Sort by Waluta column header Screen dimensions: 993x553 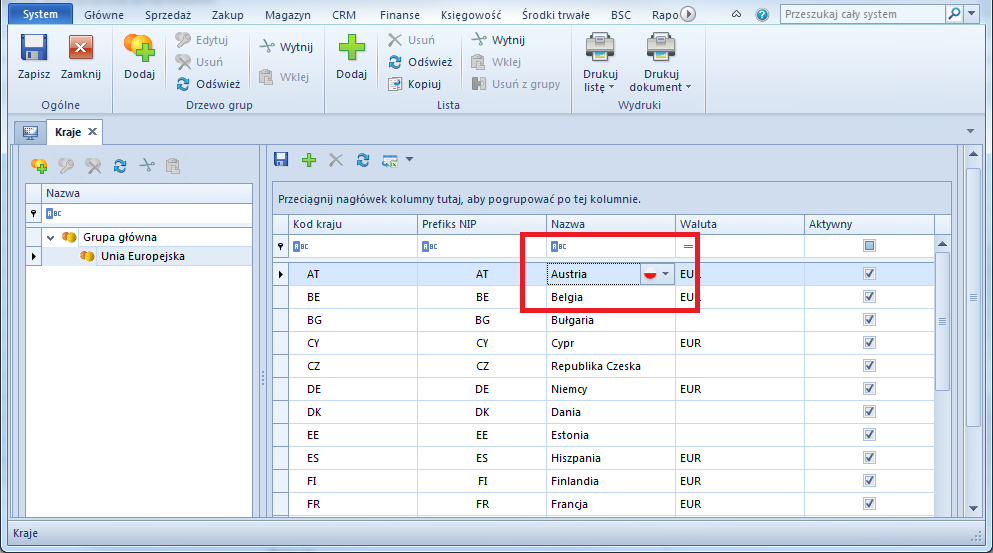pyautogui.click(x=740, y=224)
